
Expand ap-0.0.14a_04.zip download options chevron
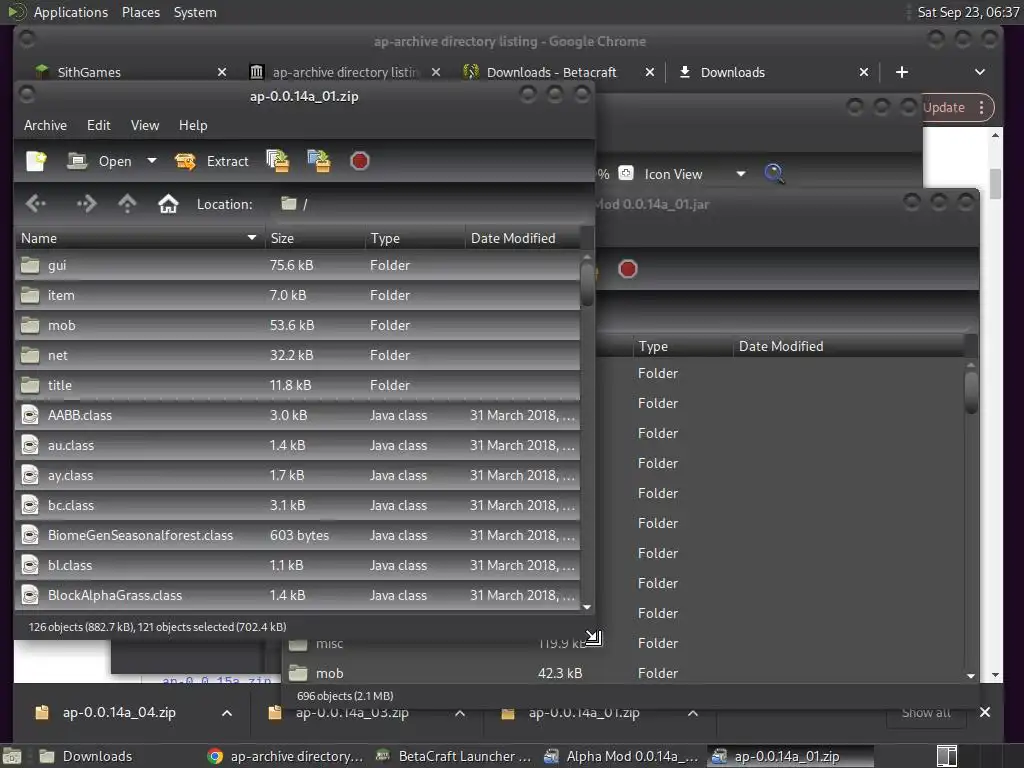[x=227, y=713]
